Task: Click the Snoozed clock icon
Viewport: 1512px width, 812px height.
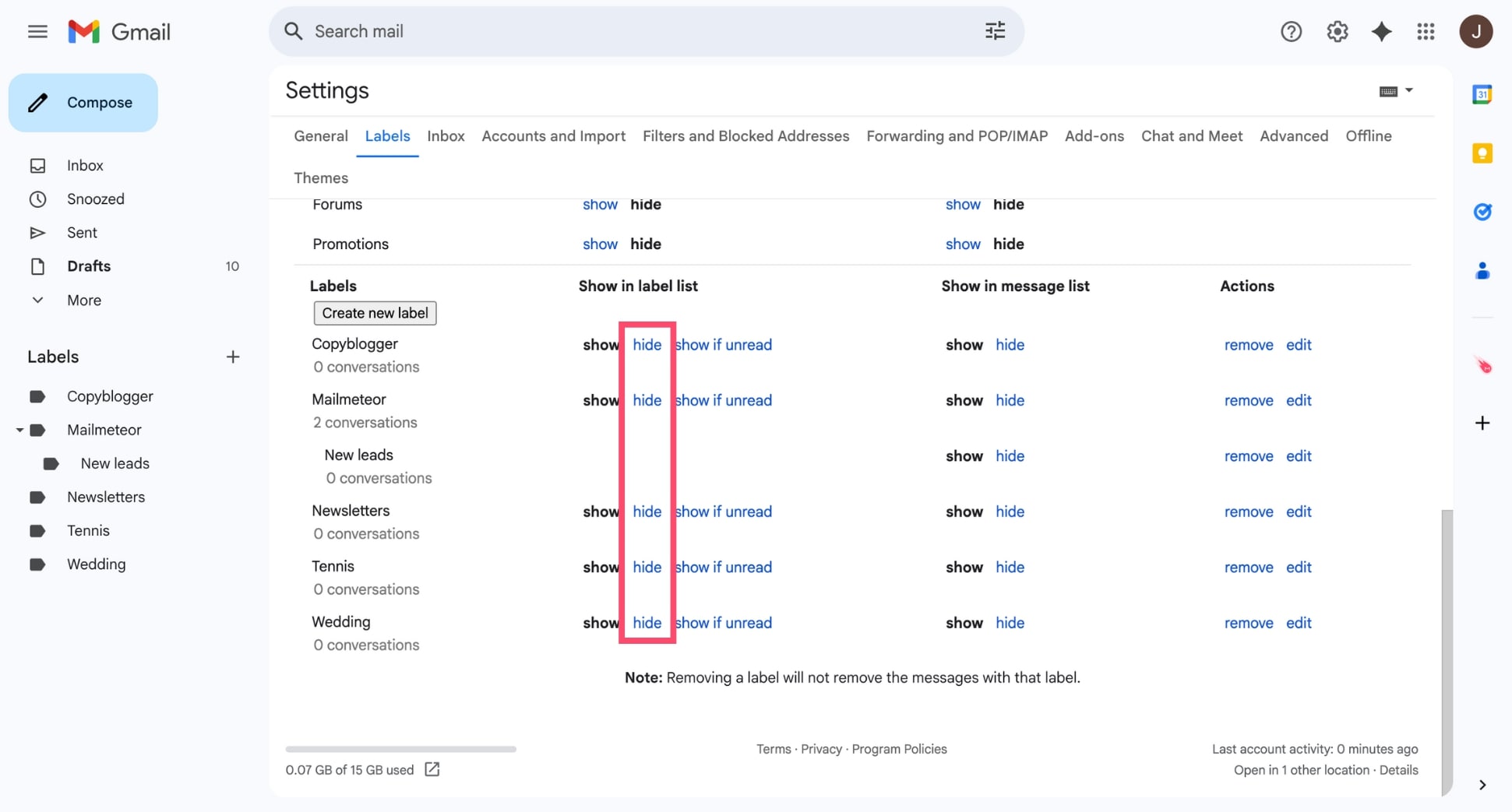Action: coord(37,199)
